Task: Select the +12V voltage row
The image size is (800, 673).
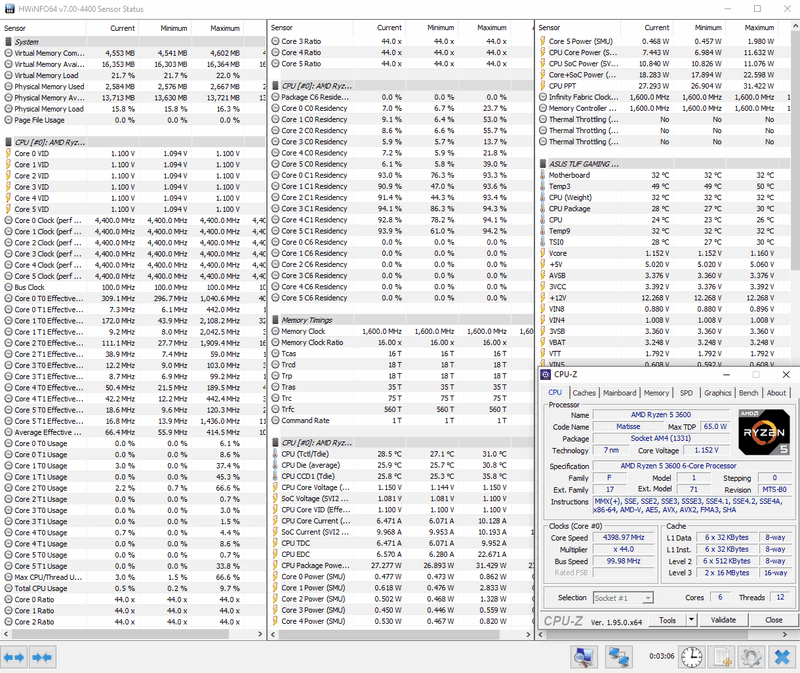Action: pyautogui.click(x=663, y=297)
